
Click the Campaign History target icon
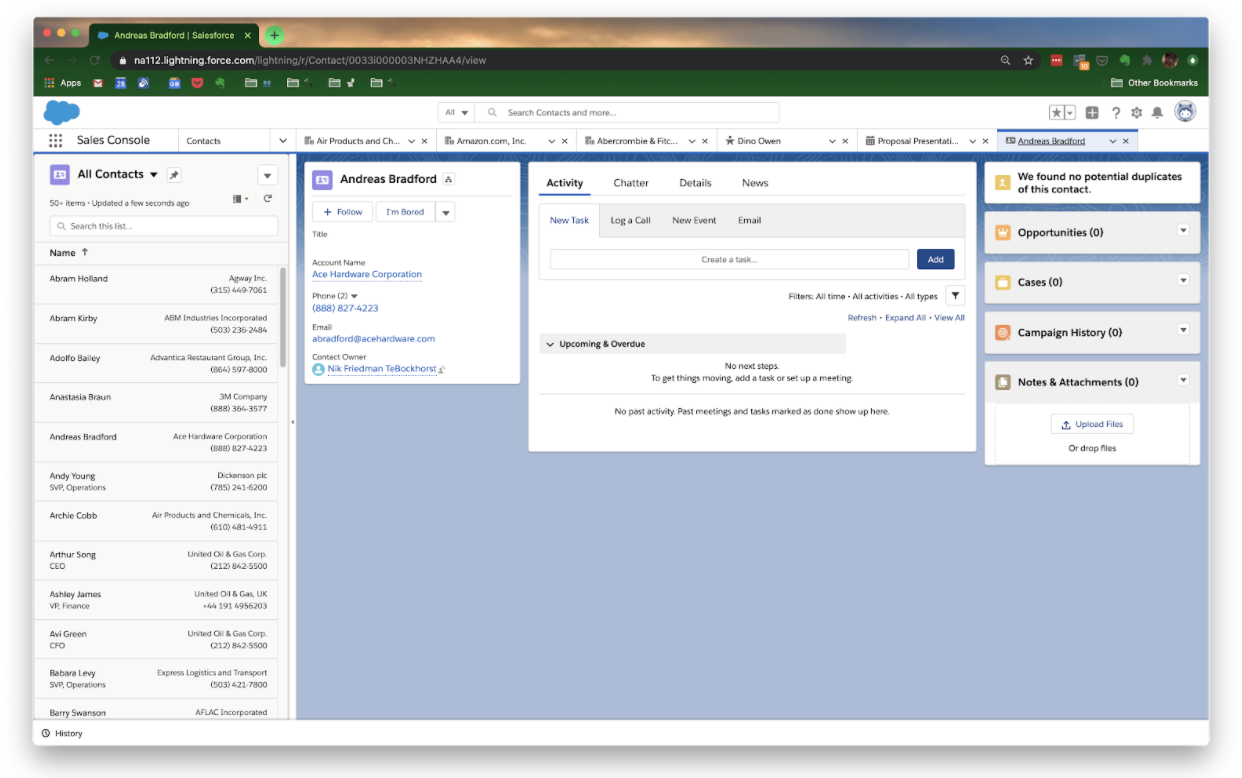[1003, 333]
